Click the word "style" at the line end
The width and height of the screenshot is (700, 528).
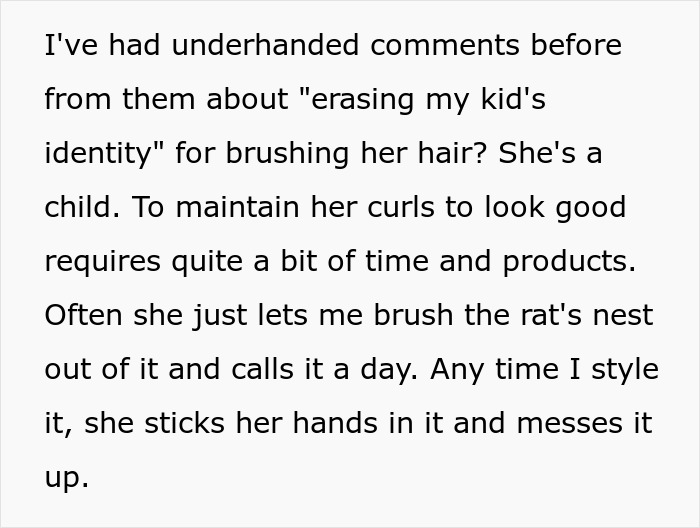click(x=624, y=369)
